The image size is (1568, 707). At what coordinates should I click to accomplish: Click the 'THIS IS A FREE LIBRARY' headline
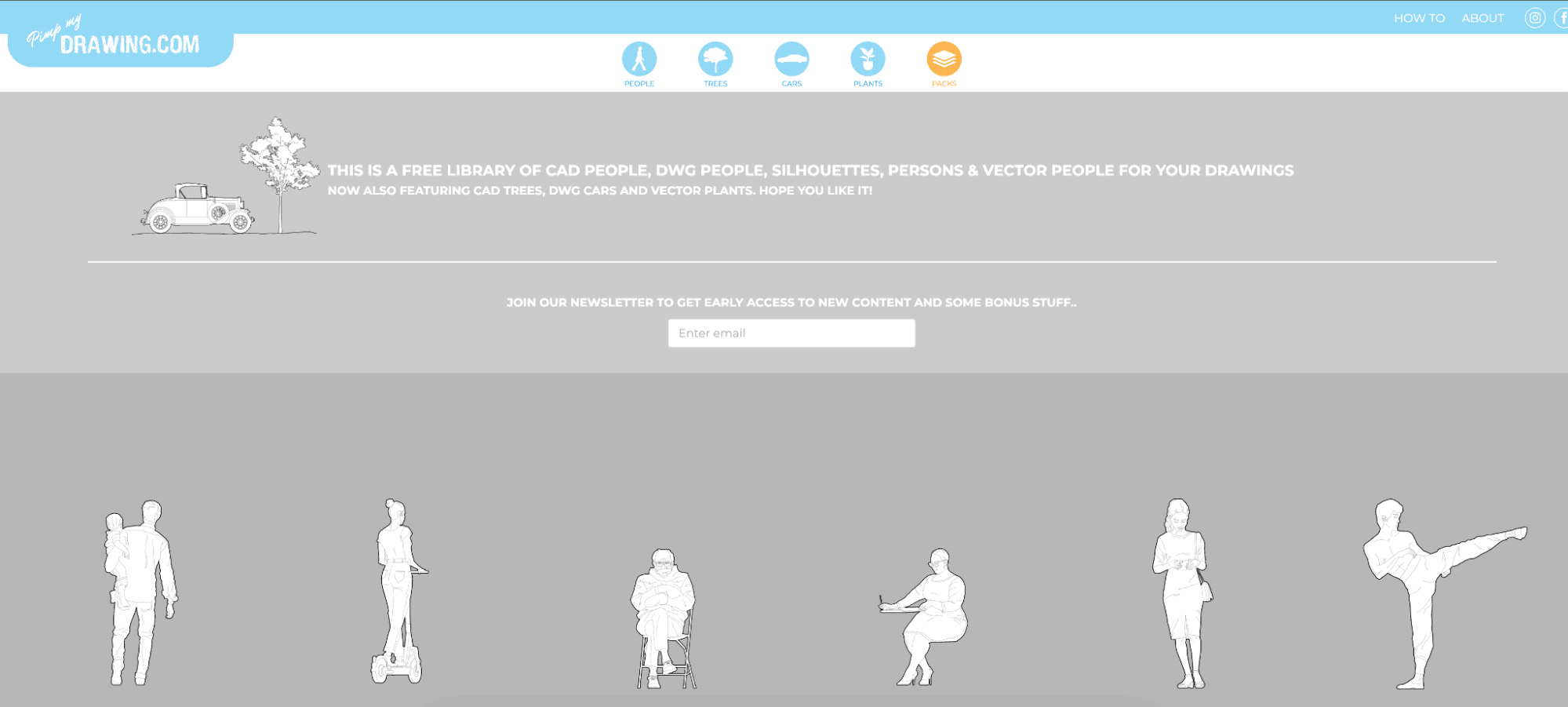click(x=810, y=170)
